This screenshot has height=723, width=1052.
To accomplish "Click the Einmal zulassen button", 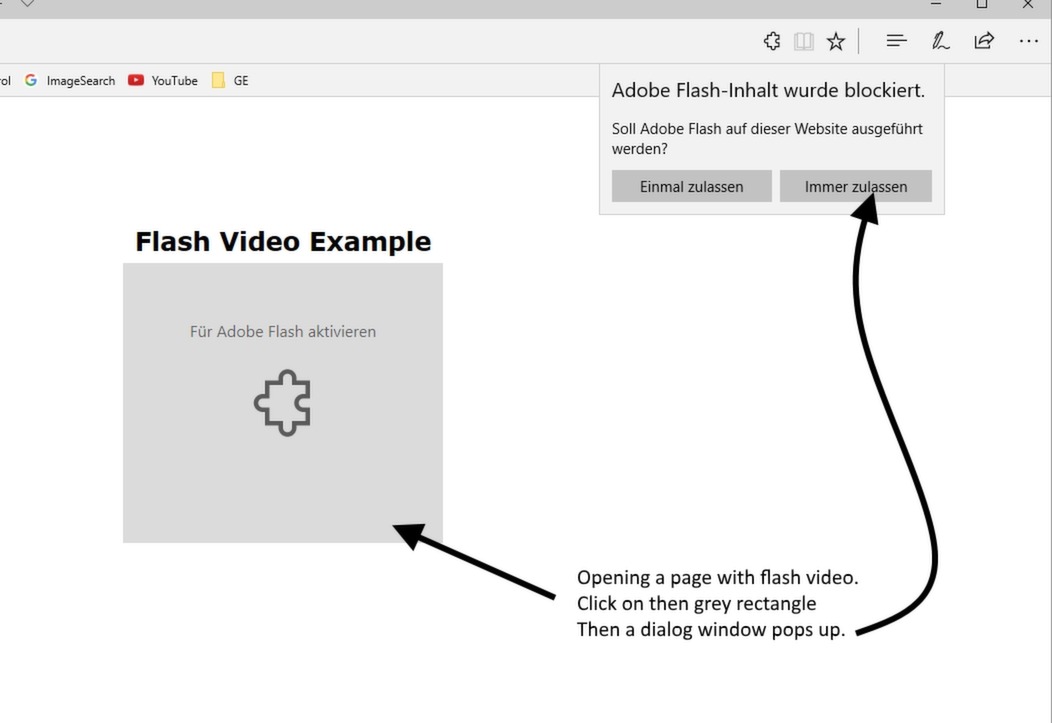I will (x=692, y=186).
